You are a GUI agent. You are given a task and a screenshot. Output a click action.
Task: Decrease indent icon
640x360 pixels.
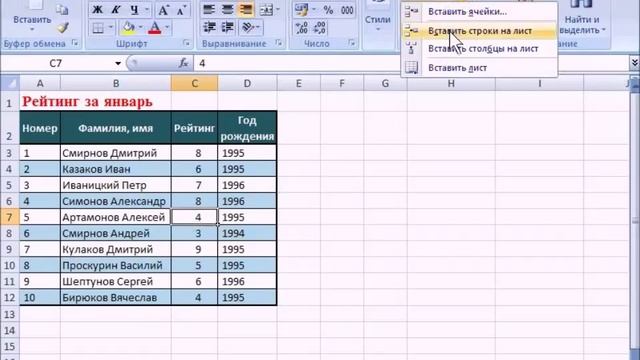coord(209,27)
